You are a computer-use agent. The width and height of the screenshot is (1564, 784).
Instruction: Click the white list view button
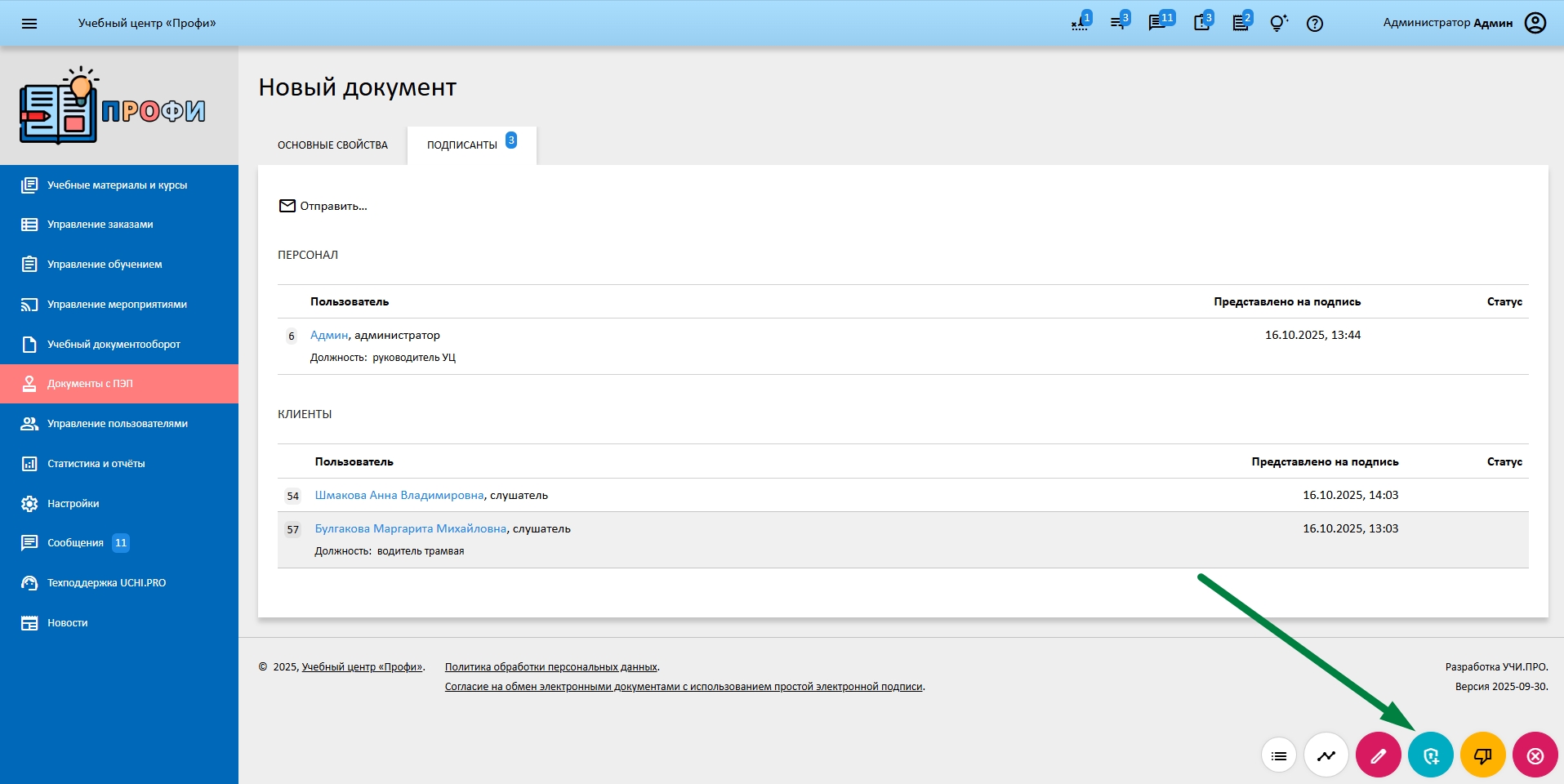[x=1279, y=755]
